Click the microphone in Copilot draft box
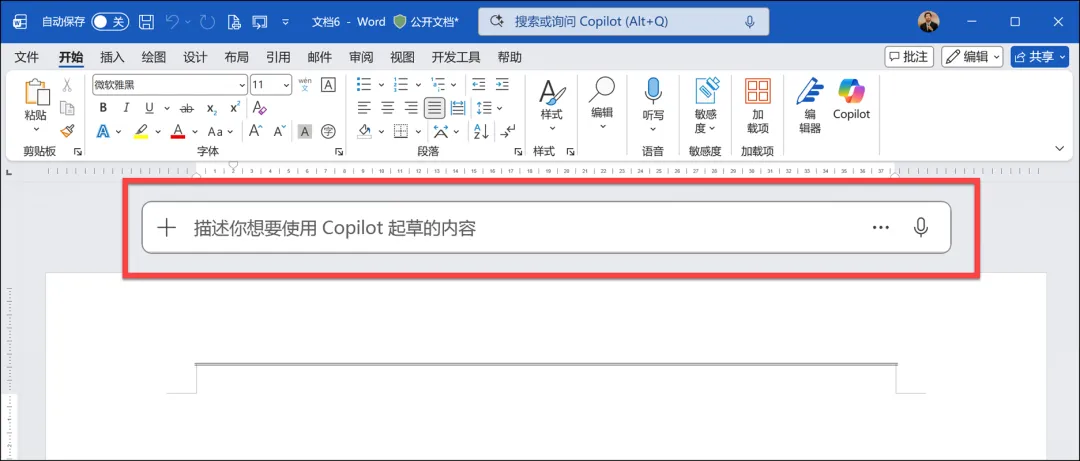1080x461 pixels. 920,227
